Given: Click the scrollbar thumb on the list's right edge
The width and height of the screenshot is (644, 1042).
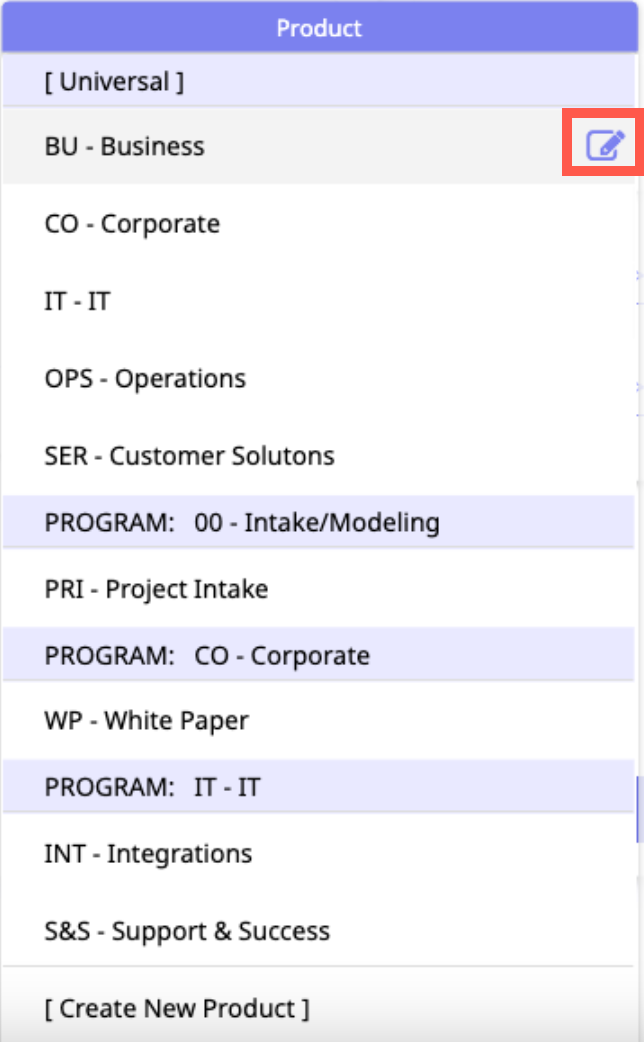Looking at the screenshot, I should pos(637,810).
